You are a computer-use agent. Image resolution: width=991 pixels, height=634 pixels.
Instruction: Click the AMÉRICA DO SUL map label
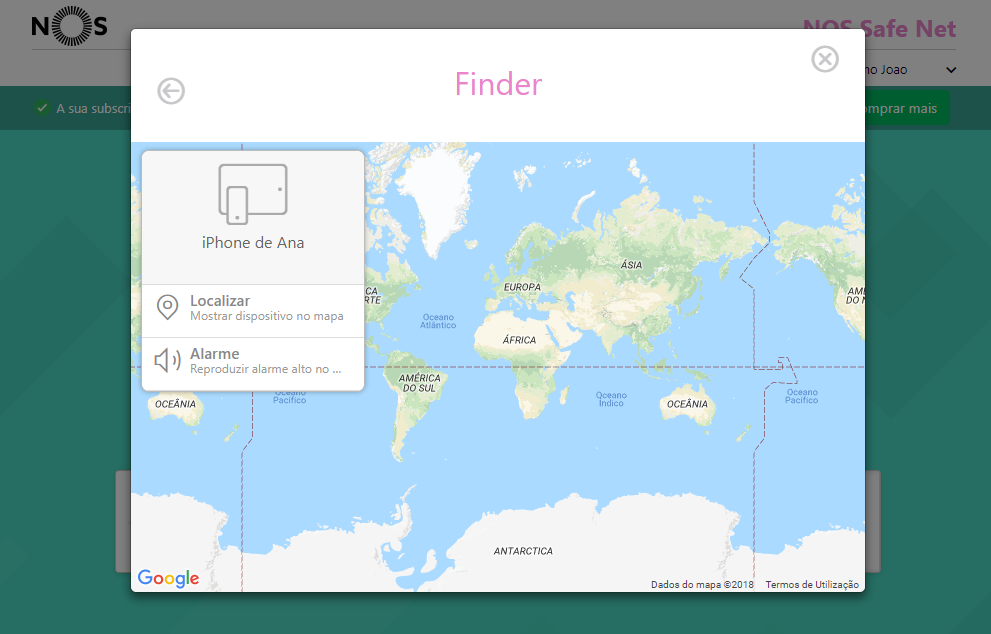pos(420,383)
